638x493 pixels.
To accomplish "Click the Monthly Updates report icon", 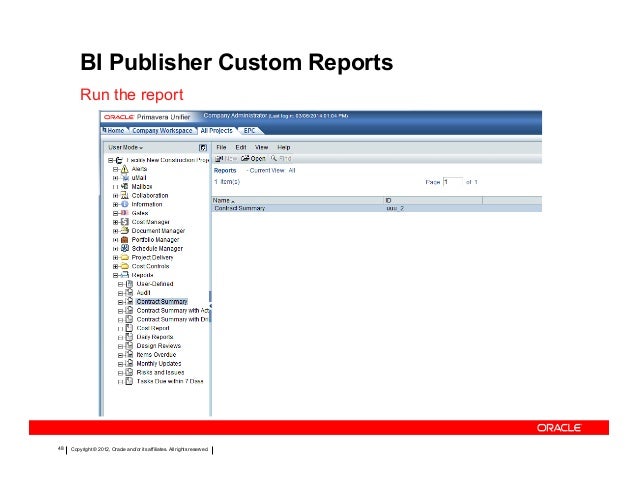I will coord(129,363).
